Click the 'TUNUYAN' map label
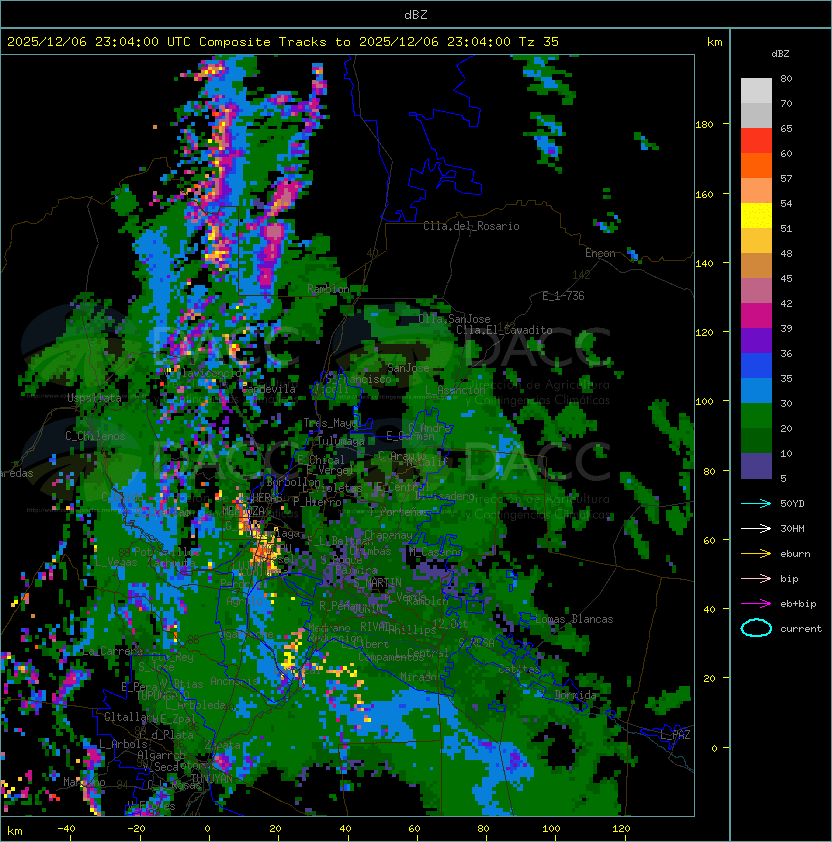The height and width of the screenshot is (842, 832). 212,779
